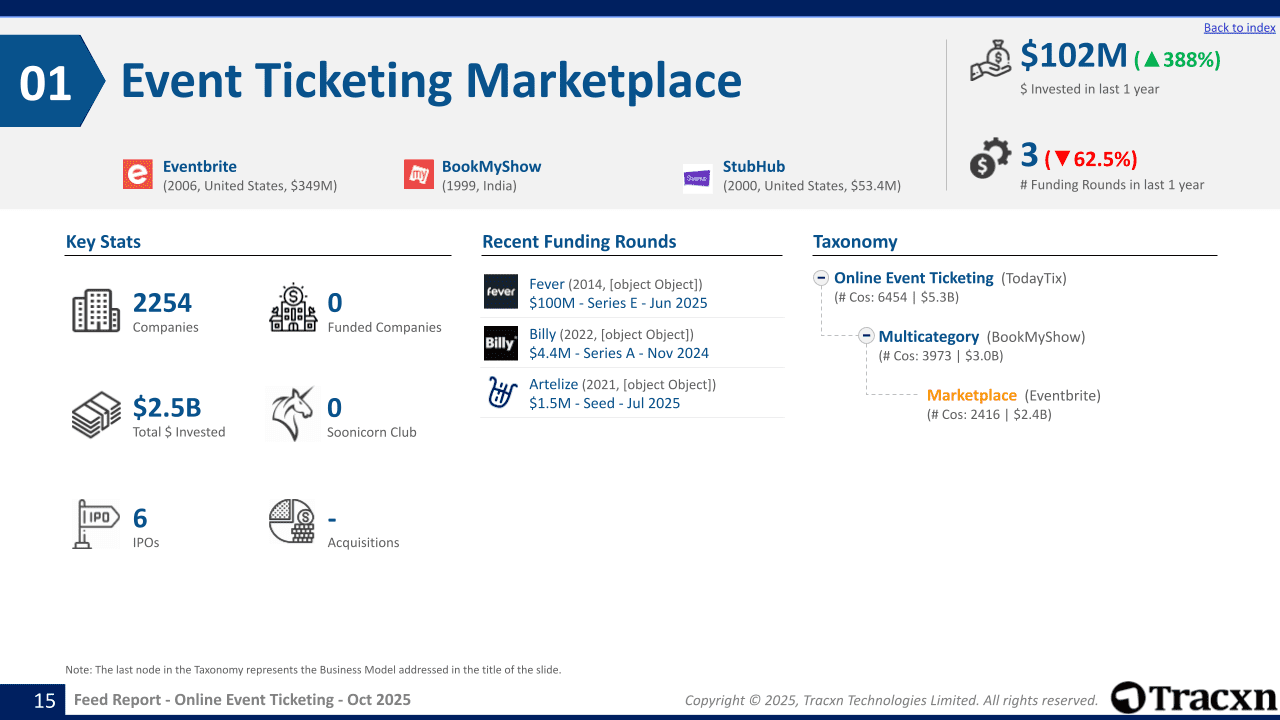This screenshot has height=720, width=1280.
Task: Click the StubHub logo icon
Action: click(698, 178)
